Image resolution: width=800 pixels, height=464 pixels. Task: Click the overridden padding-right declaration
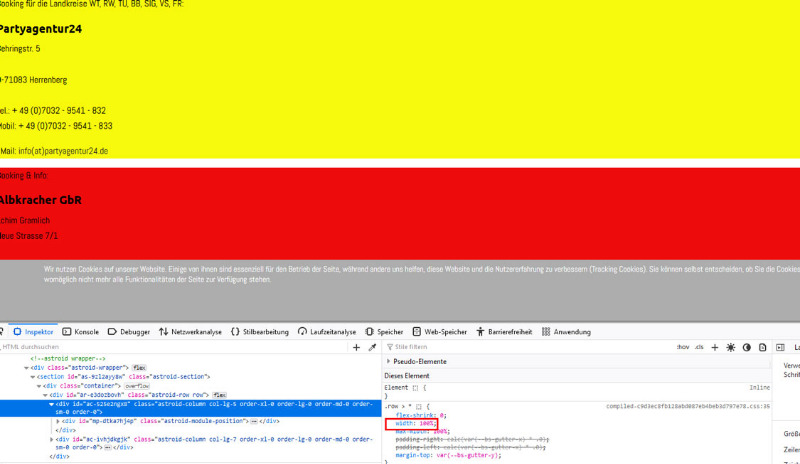(472, 439)
